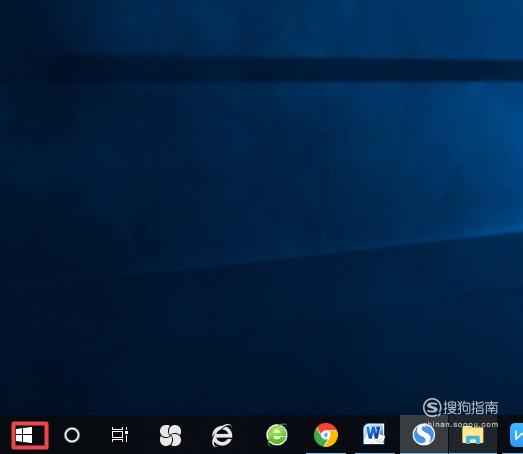The width and height of the screenshot is (523, 454).
Task: Open the Windows Start menu
Action: click(x=24, y=435)
